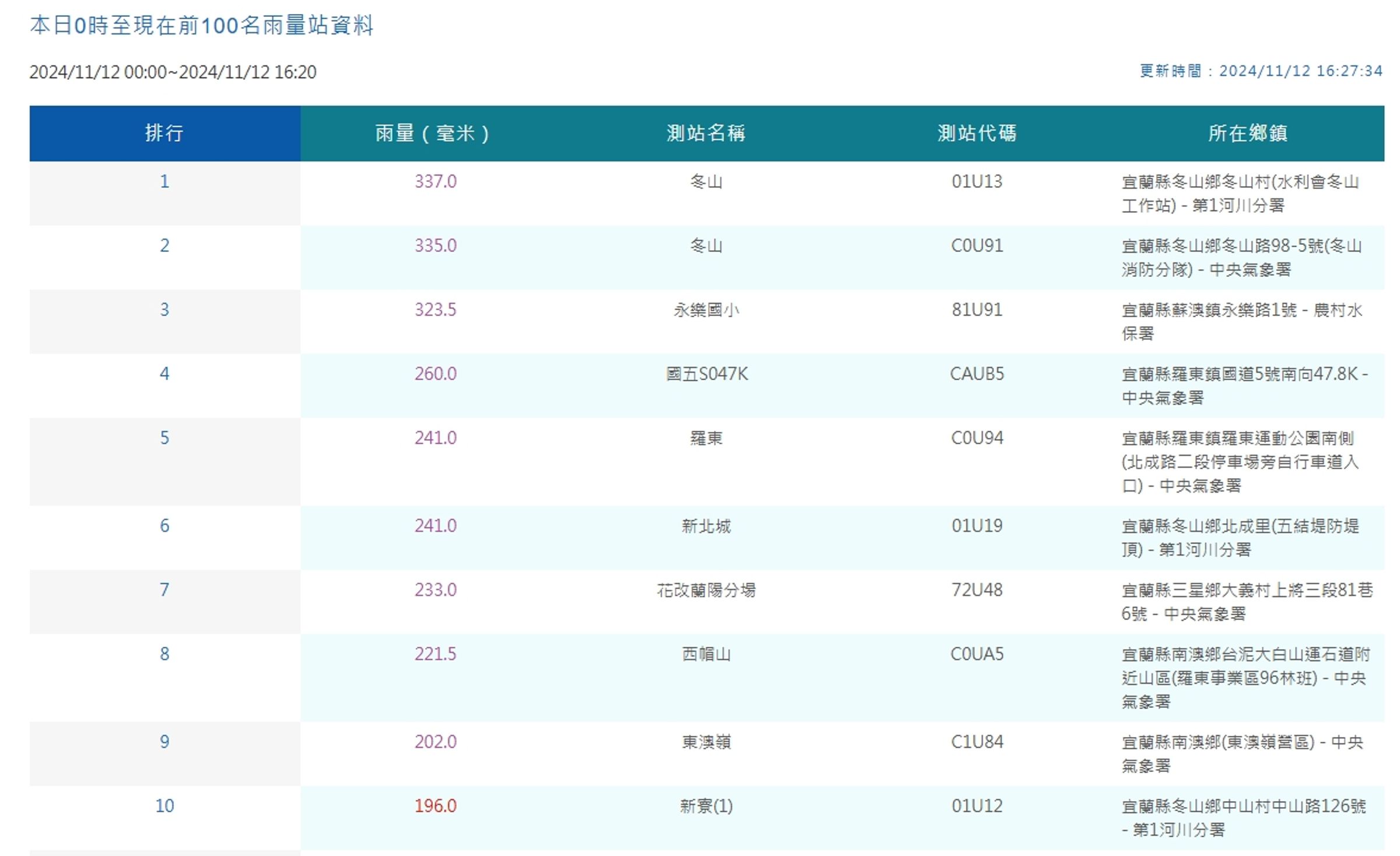Click the township text 宜蘭縣冬山鄉中山村中山路126號
This screenshot has width=1400, height=856.
1244,806
